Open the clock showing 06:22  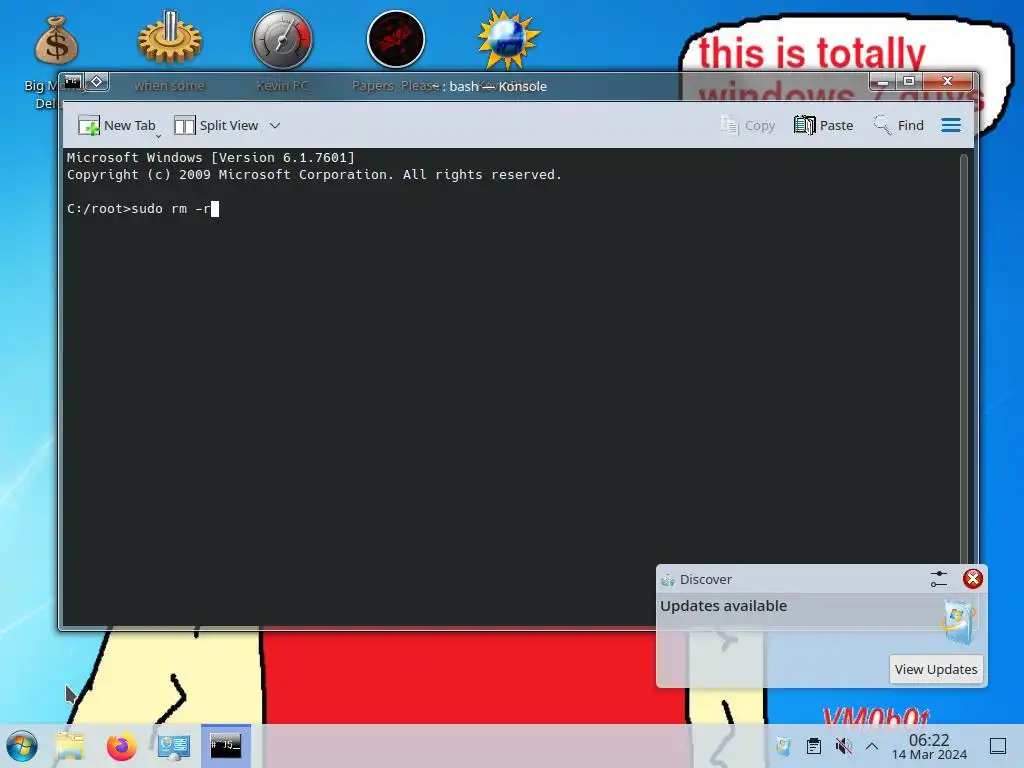coord(929,746)
